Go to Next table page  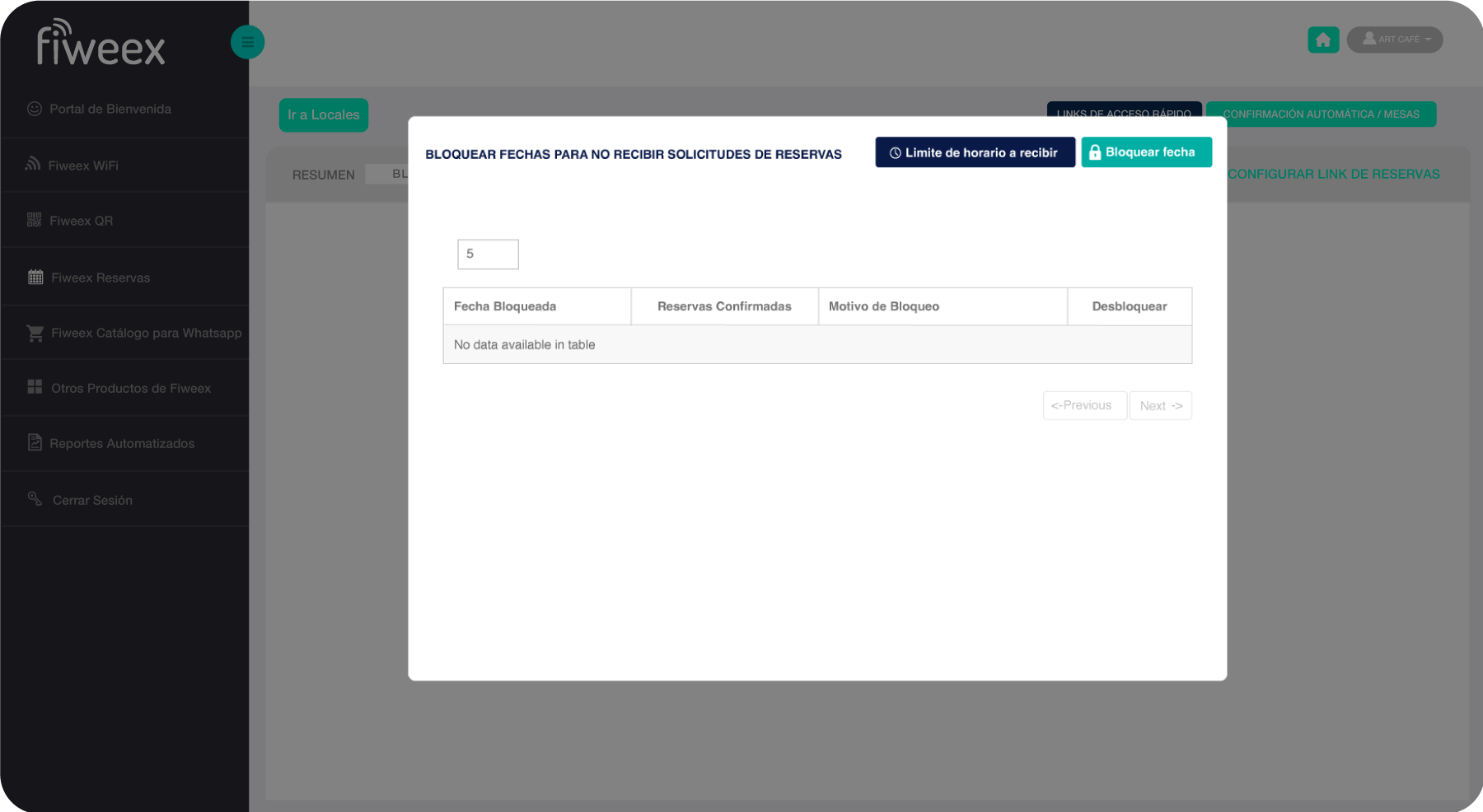click(1160, 406)
